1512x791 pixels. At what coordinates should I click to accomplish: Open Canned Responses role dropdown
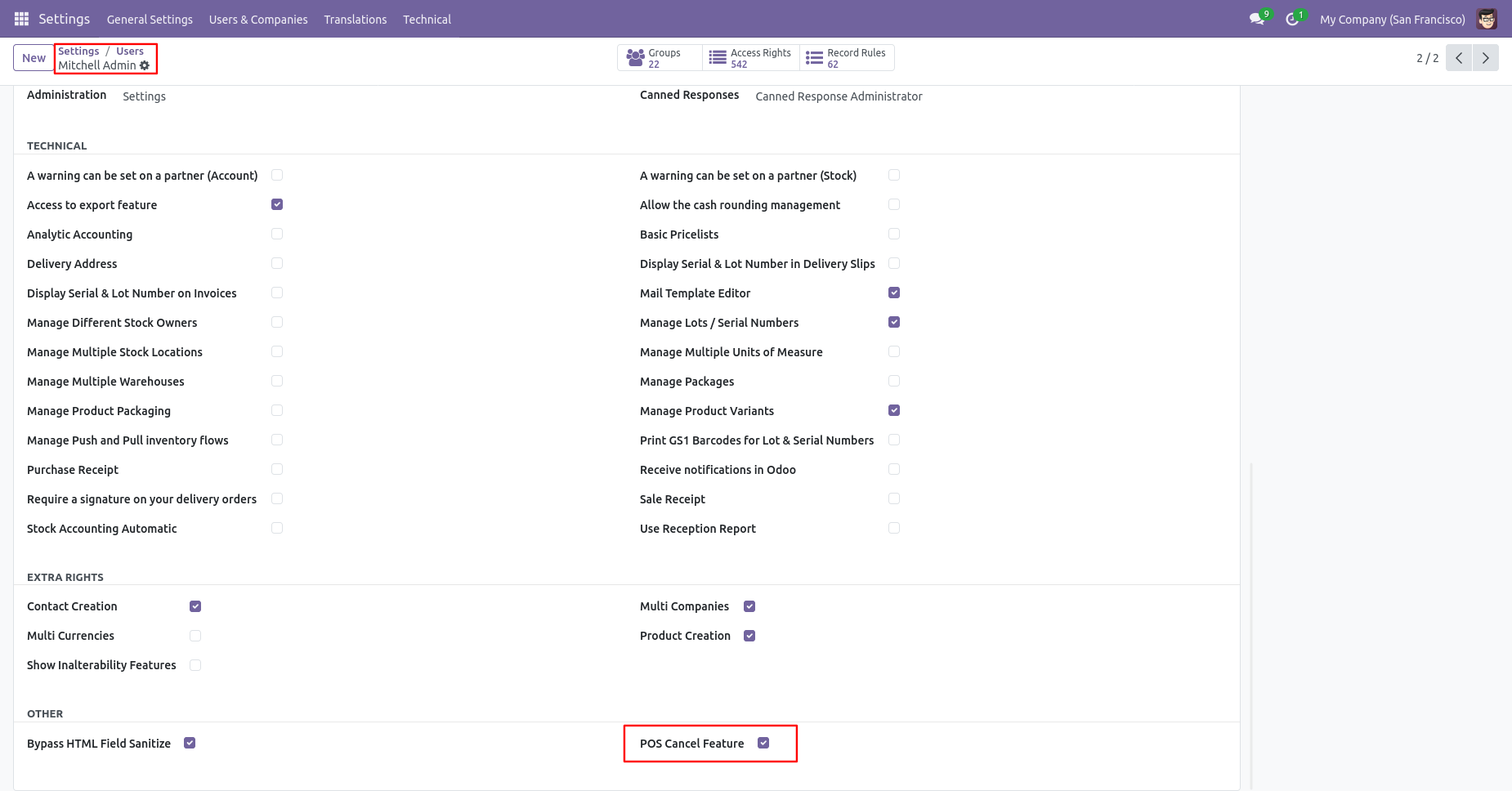tap(839, 96)
